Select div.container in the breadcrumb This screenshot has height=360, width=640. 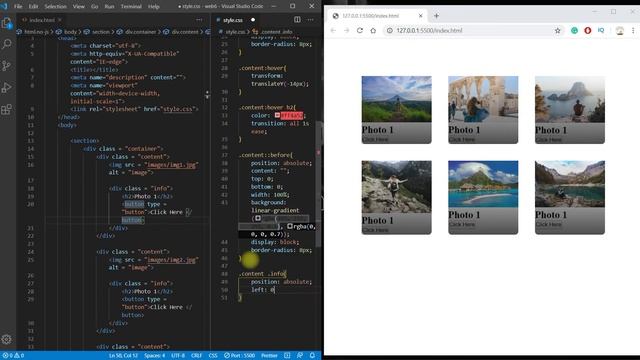[x=140, y=32]
